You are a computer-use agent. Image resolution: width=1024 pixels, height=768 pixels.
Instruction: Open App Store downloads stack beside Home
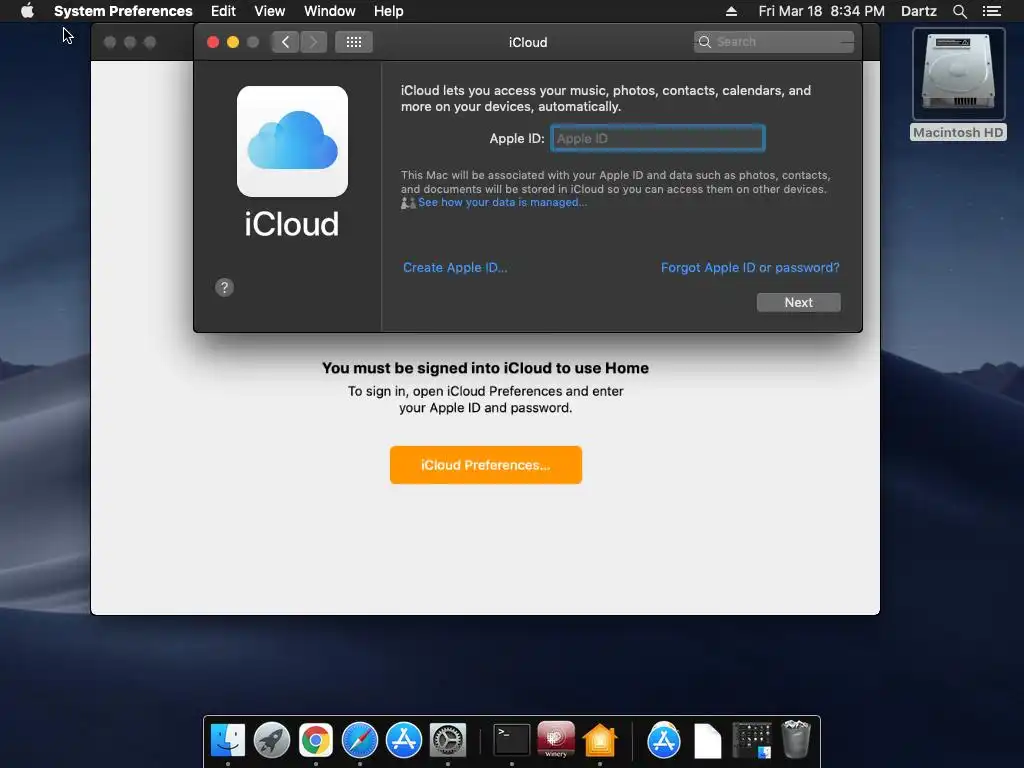[664, 740]
